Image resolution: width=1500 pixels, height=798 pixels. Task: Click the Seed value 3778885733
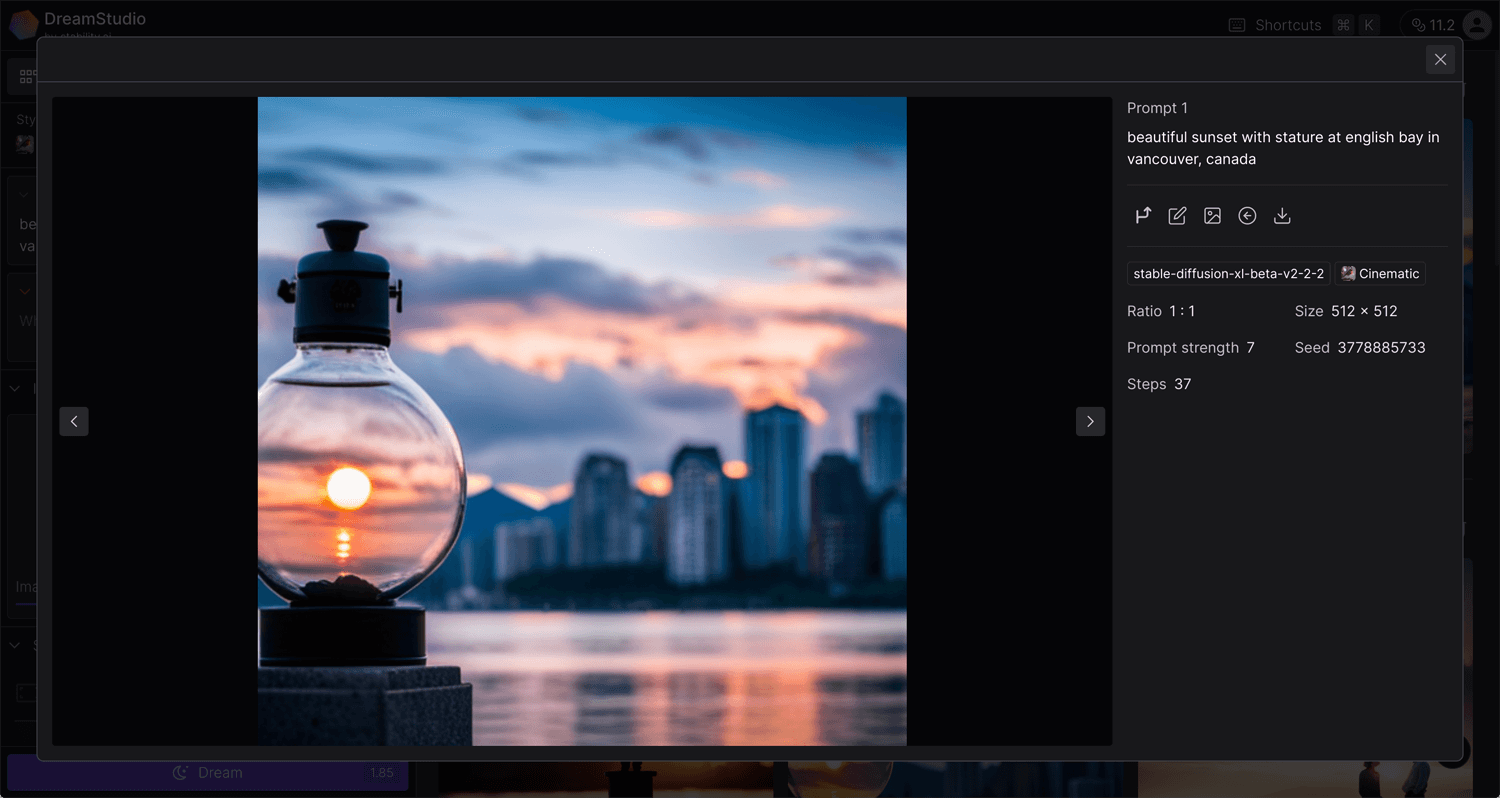(x=1381, y=348)
